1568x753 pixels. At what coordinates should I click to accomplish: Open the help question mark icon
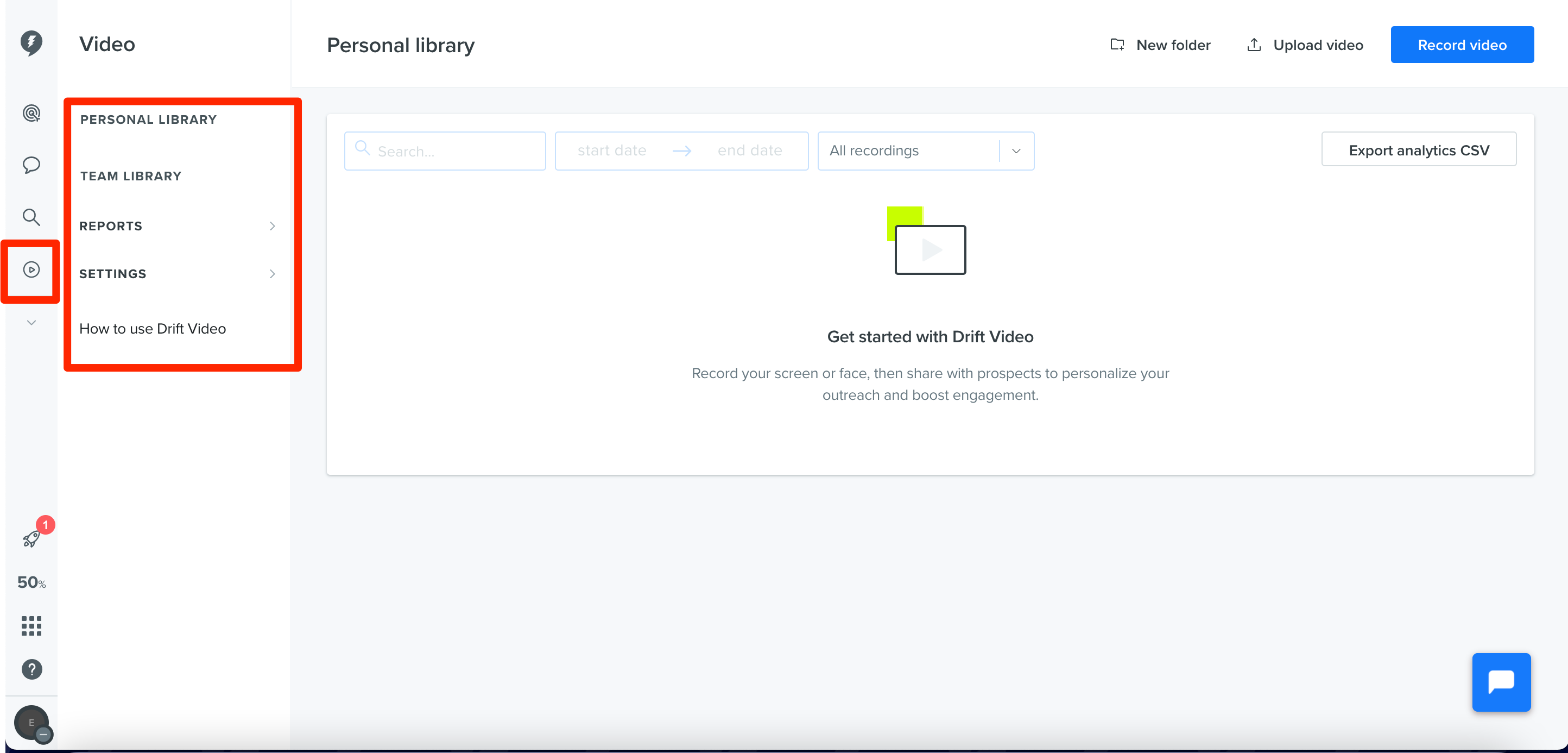(31, 669)
